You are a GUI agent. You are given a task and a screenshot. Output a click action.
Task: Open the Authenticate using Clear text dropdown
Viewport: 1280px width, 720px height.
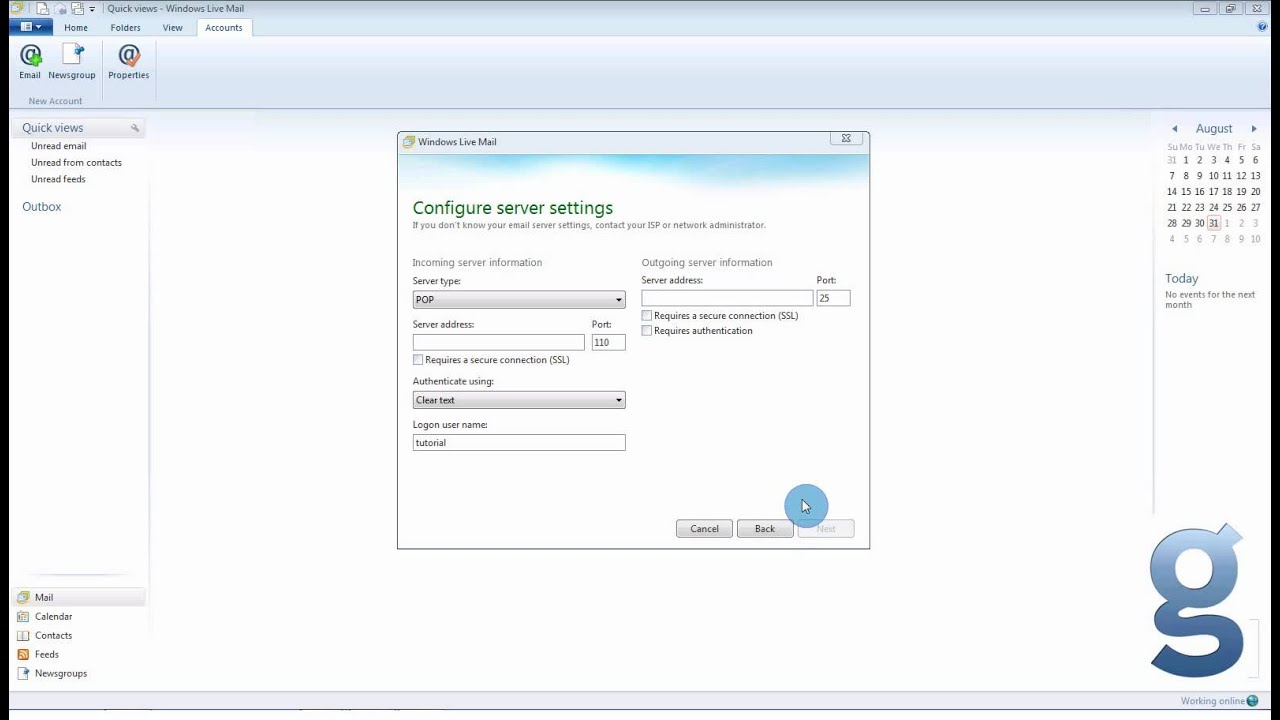click(519, 400)
